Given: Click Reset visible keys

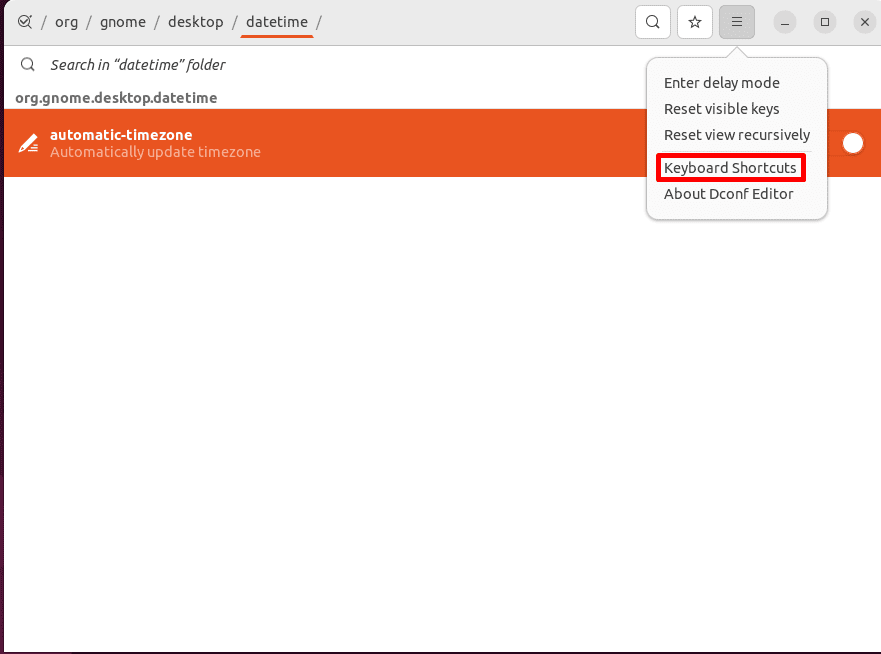Looking at the screenshot, I should click(x=723, y=108).
